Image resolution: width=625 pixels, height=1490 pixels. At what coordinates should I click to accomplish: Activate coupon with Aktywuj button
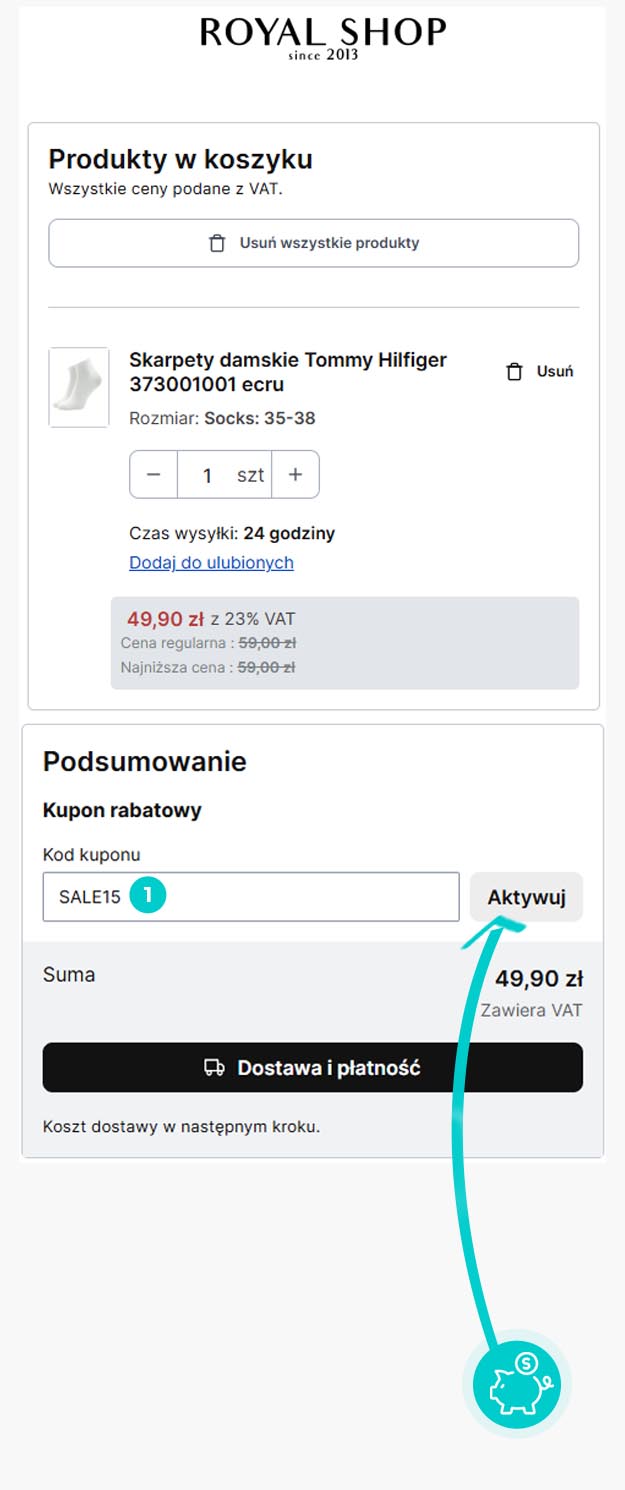tap(526, 897)
